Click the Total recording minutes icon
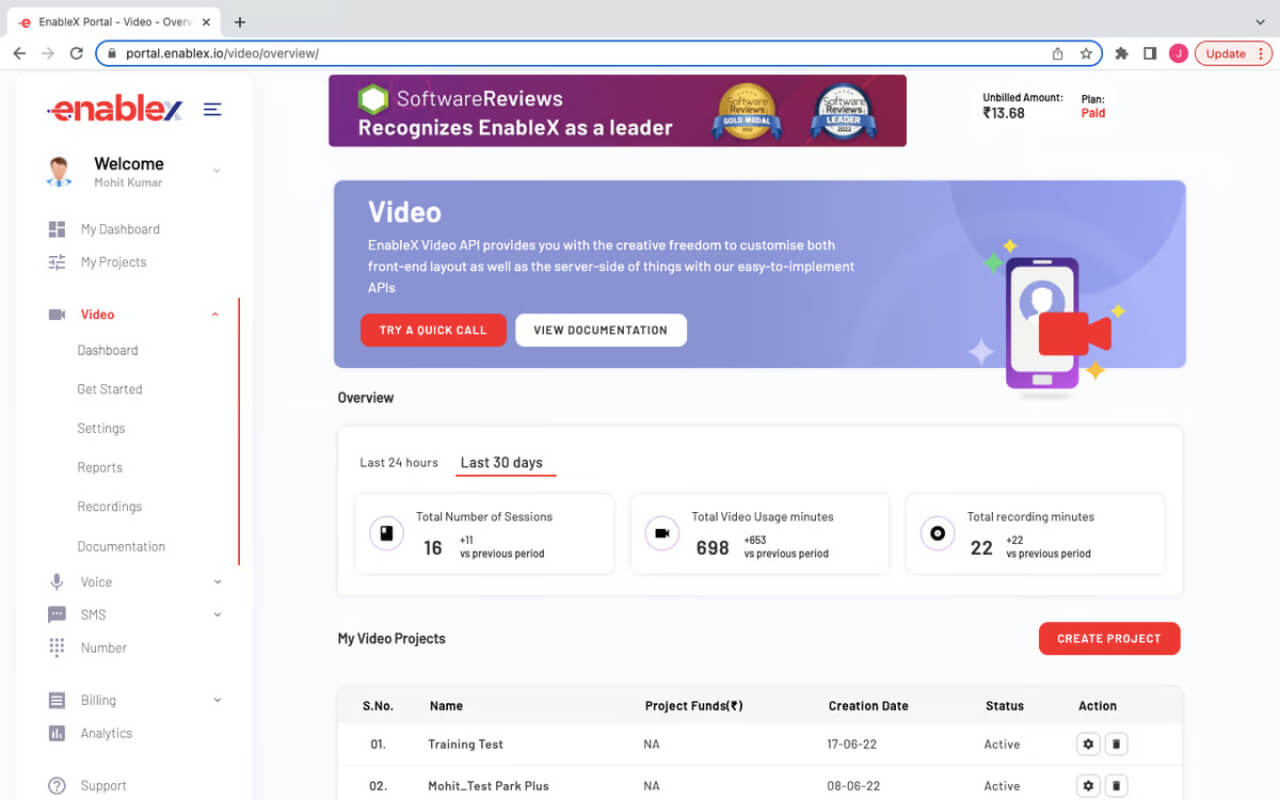The width and height of the screenshot is (1280, 800). [938, 534]
